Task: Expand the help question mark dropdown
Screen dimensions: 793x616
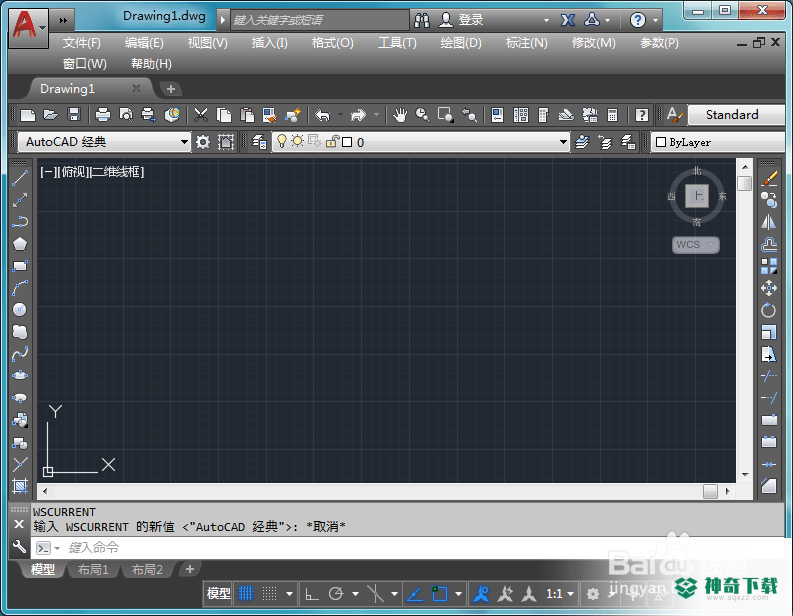Action: click(655, 20)
